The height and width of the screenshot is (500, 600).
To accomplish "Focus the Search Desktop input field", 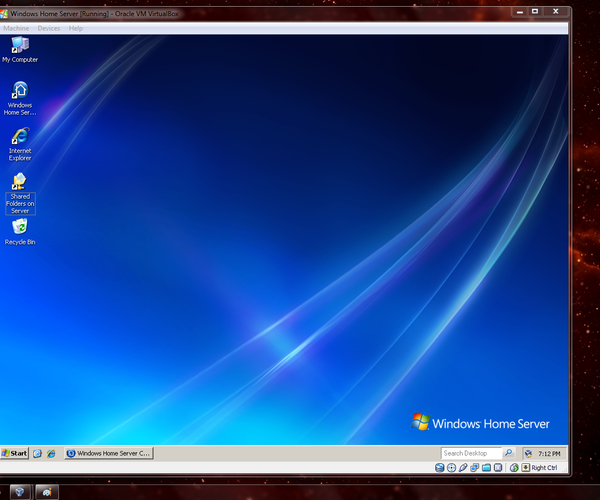I will coord(471,453).
